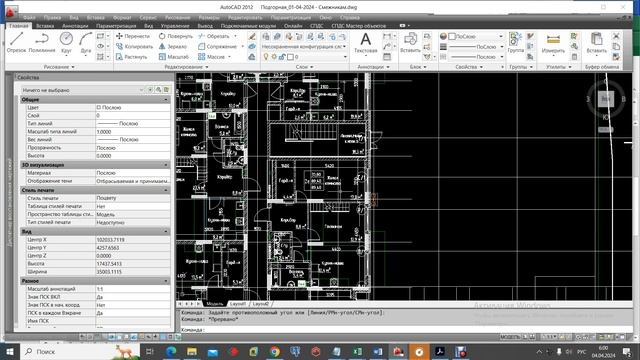Click the Группа group icon
This screenshot has height=360, width=640.
tap(516, 43)
